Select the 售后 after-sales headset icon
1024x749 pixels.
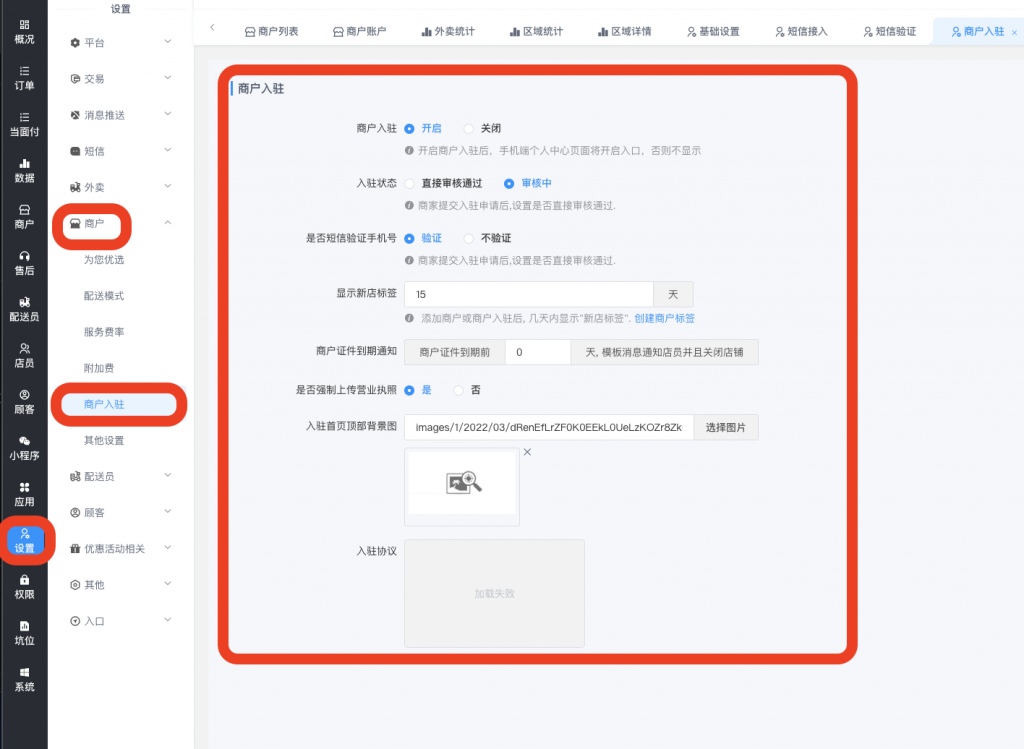pos(24,262)
